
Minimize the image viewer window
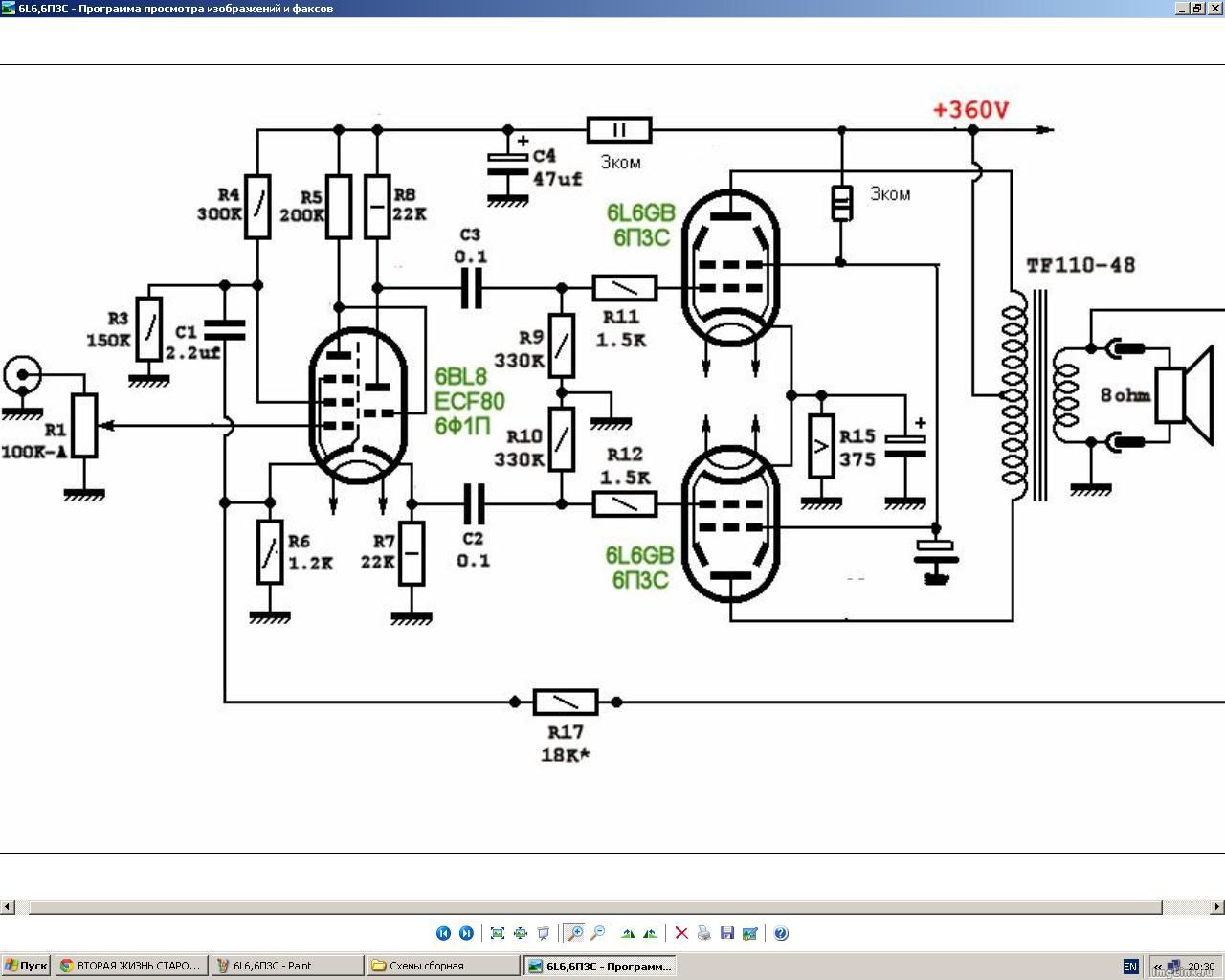(x=1182, y=8)
